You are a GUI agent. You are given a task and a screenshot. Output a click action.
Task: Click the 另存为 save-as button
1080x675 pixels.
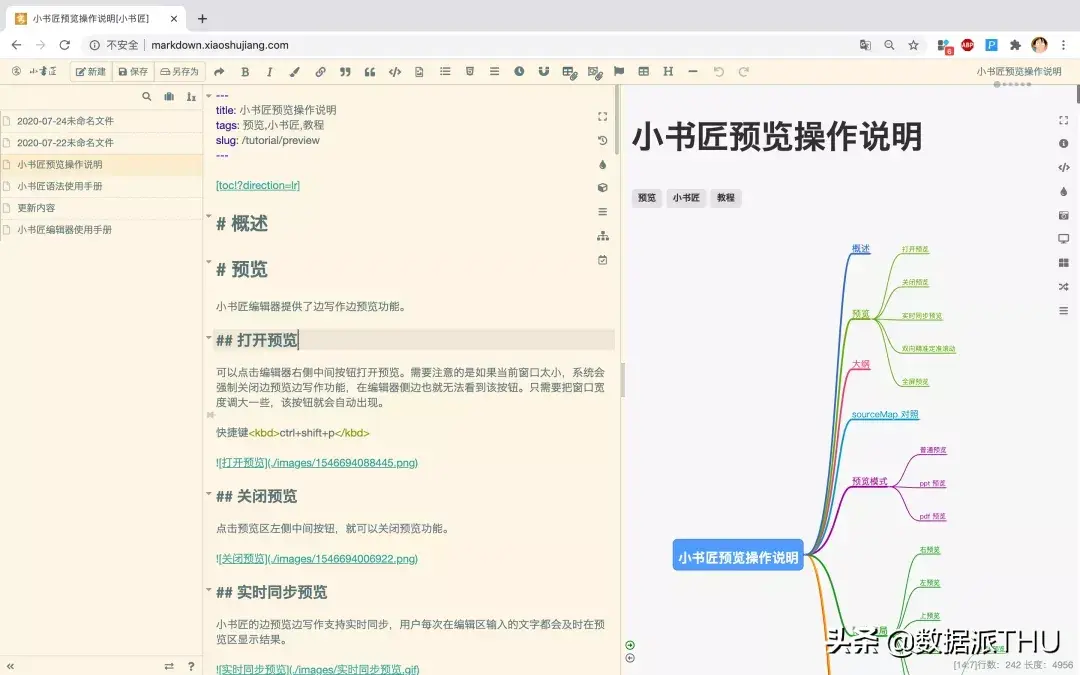(179, 72)
